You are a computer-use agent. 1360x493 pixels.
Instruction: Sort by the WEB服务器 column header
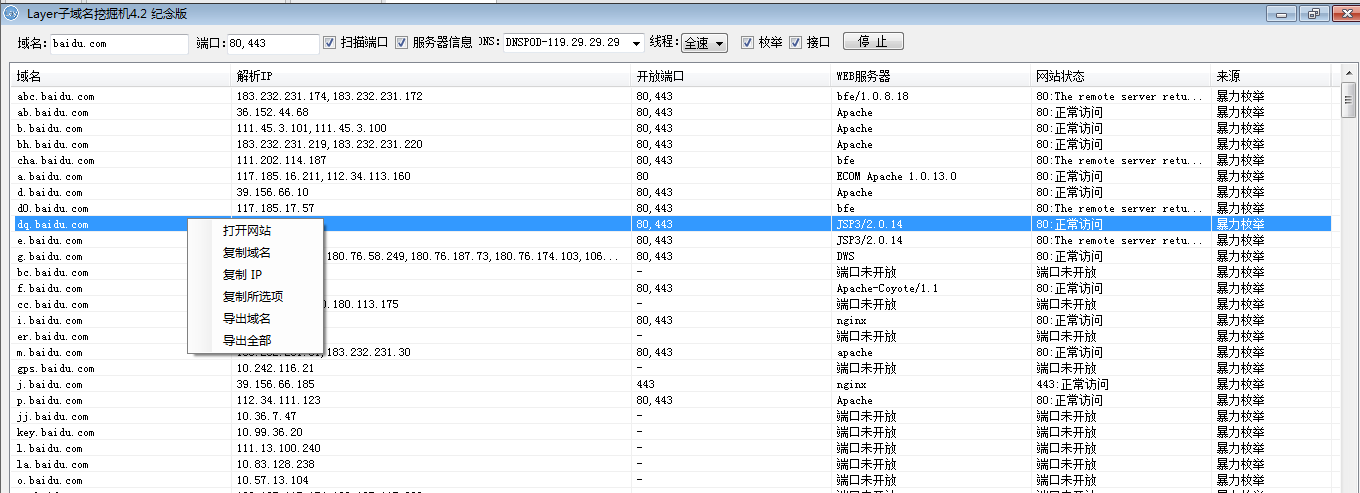click(931, 76)
